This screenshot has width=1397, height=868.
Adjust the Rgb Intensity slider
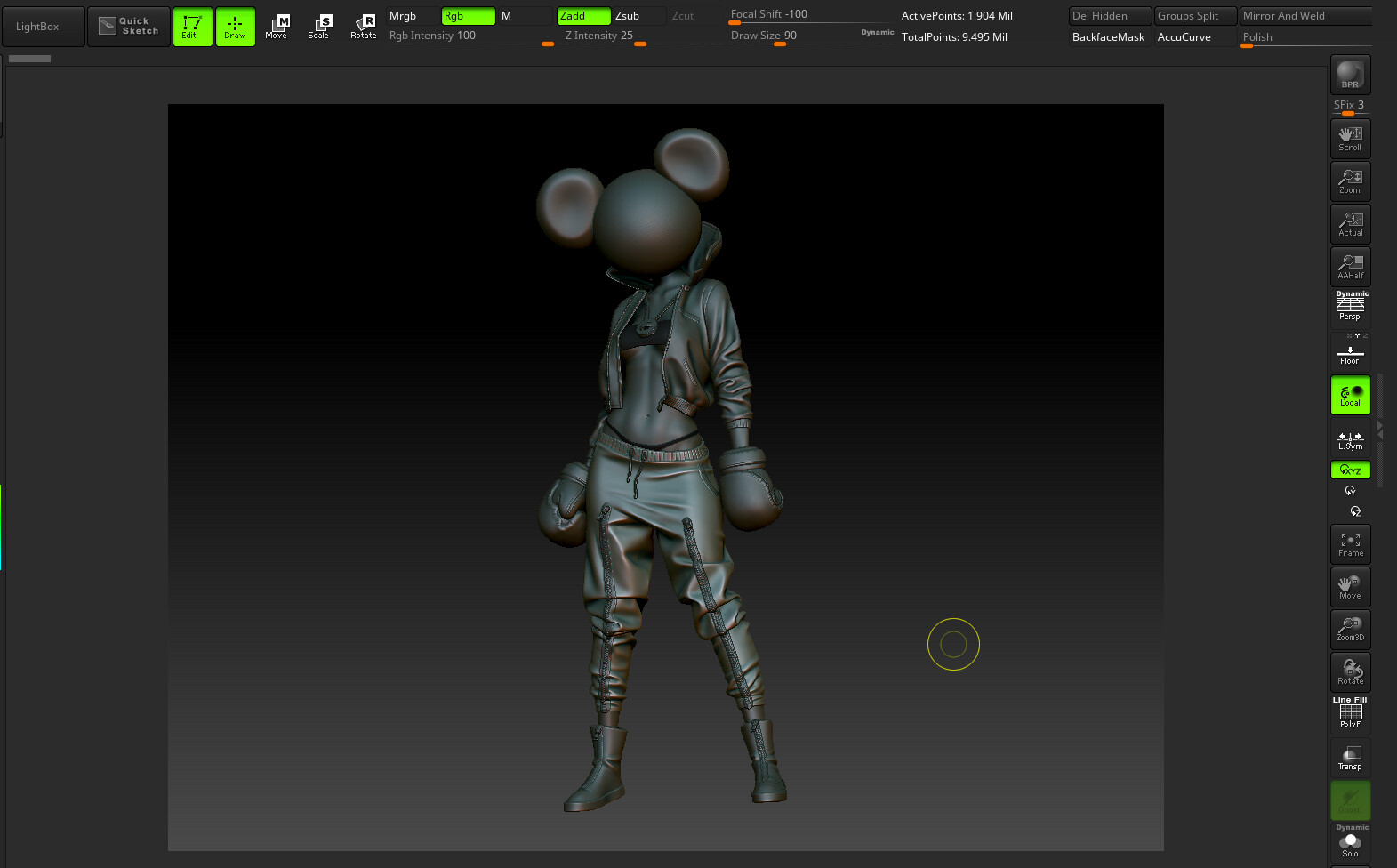point(470,36)
